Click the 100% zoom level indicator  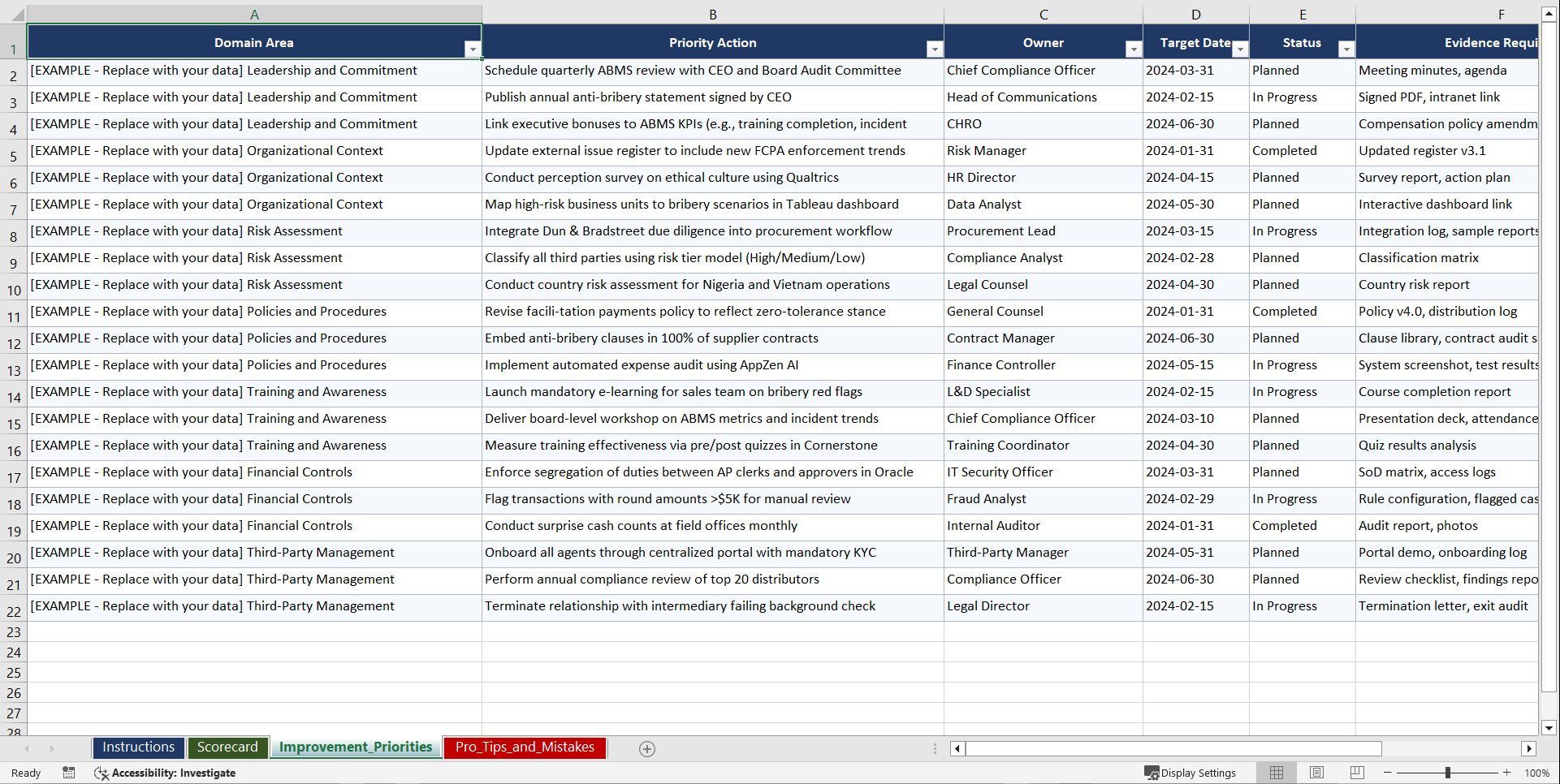[x=1537, y=773]
